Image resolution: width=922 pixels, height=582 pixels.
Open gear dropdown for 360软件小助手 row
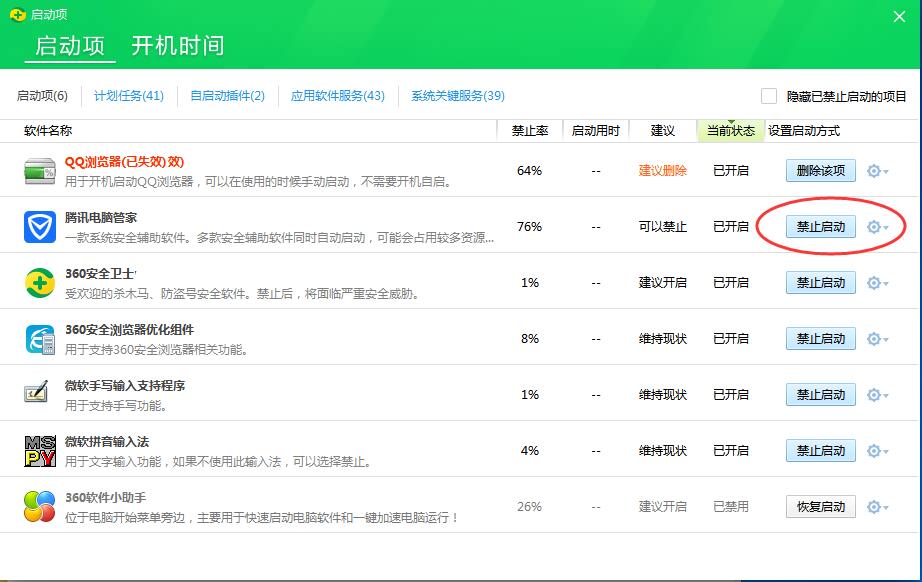click(x=877, y=507)
